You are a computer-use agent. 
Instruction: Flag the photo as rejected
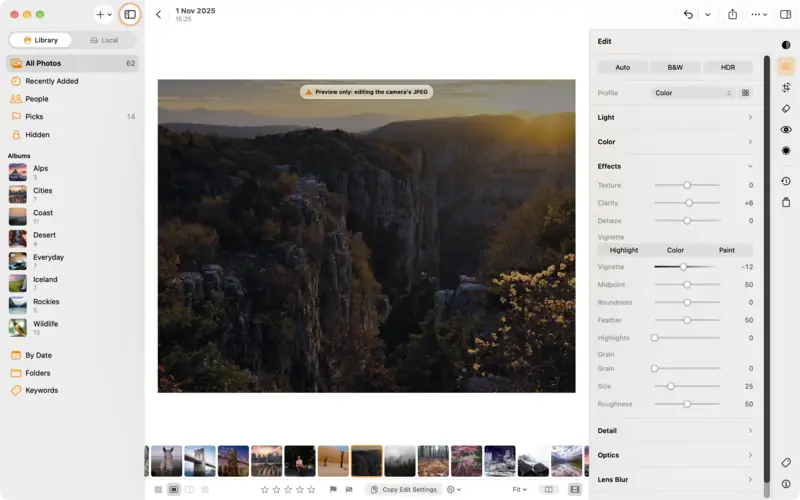[x=349, y=490]
